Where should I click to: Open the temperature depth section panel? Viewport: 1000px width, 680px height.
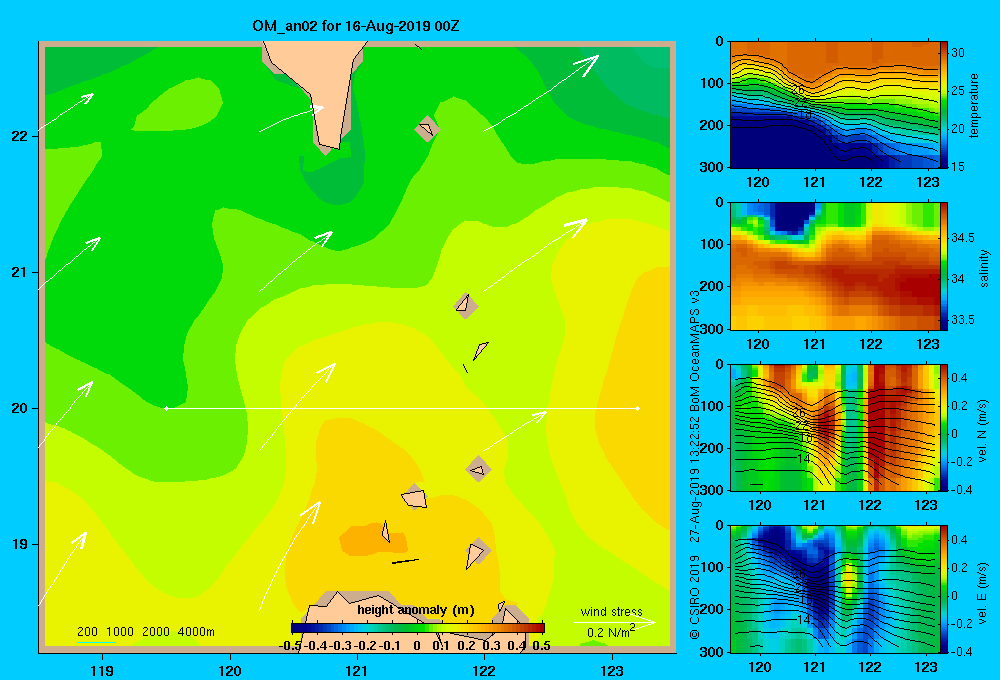[x=834, y=105]
